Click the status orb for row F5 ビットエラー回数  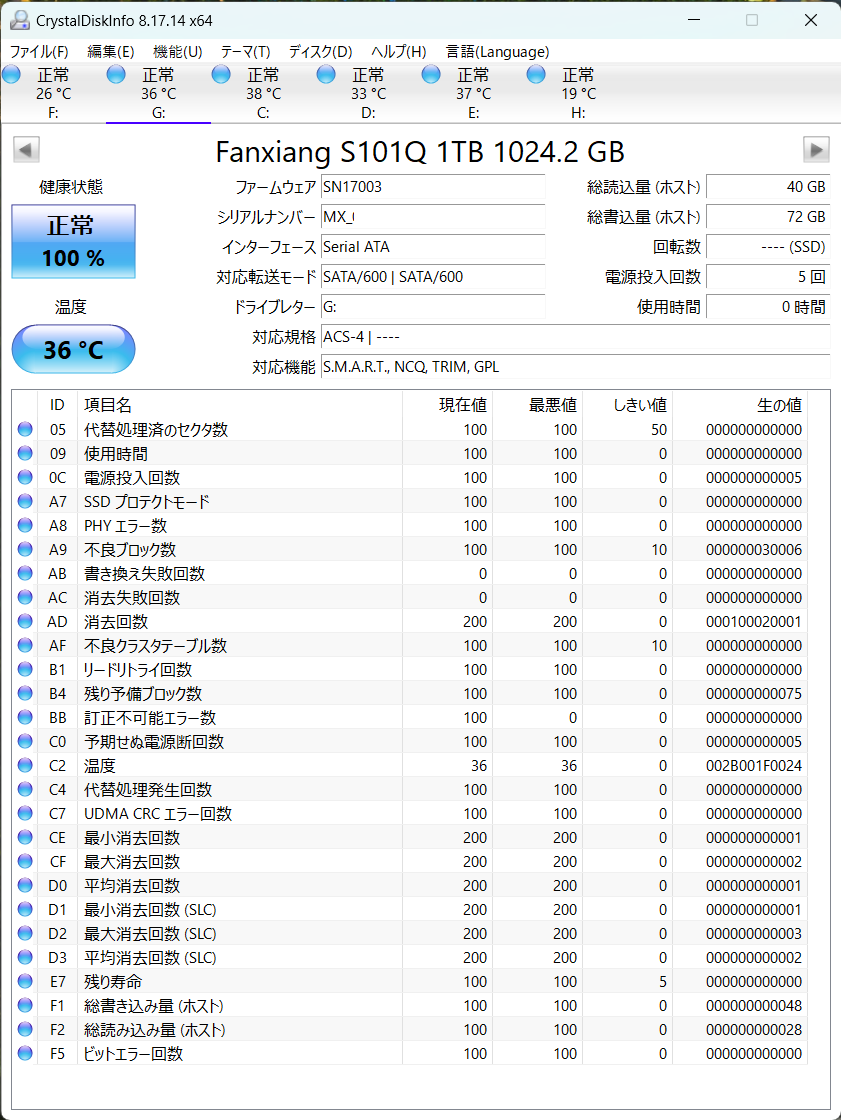pyautogui.click(x=25, y=1053)
